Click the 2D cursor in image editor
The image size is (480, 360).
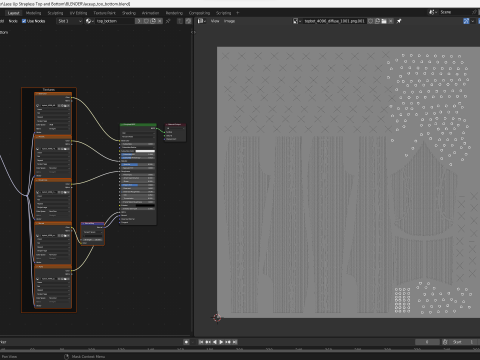point(217,318)
